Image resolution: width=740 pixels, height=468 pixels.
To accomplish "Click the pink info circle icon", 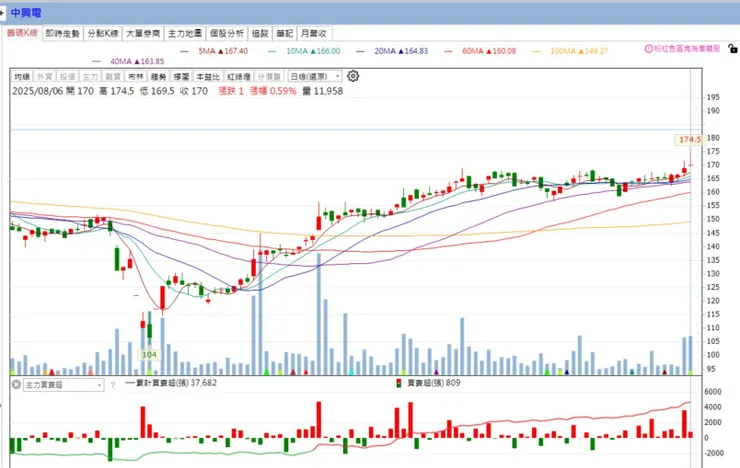I will click(648, 49).
